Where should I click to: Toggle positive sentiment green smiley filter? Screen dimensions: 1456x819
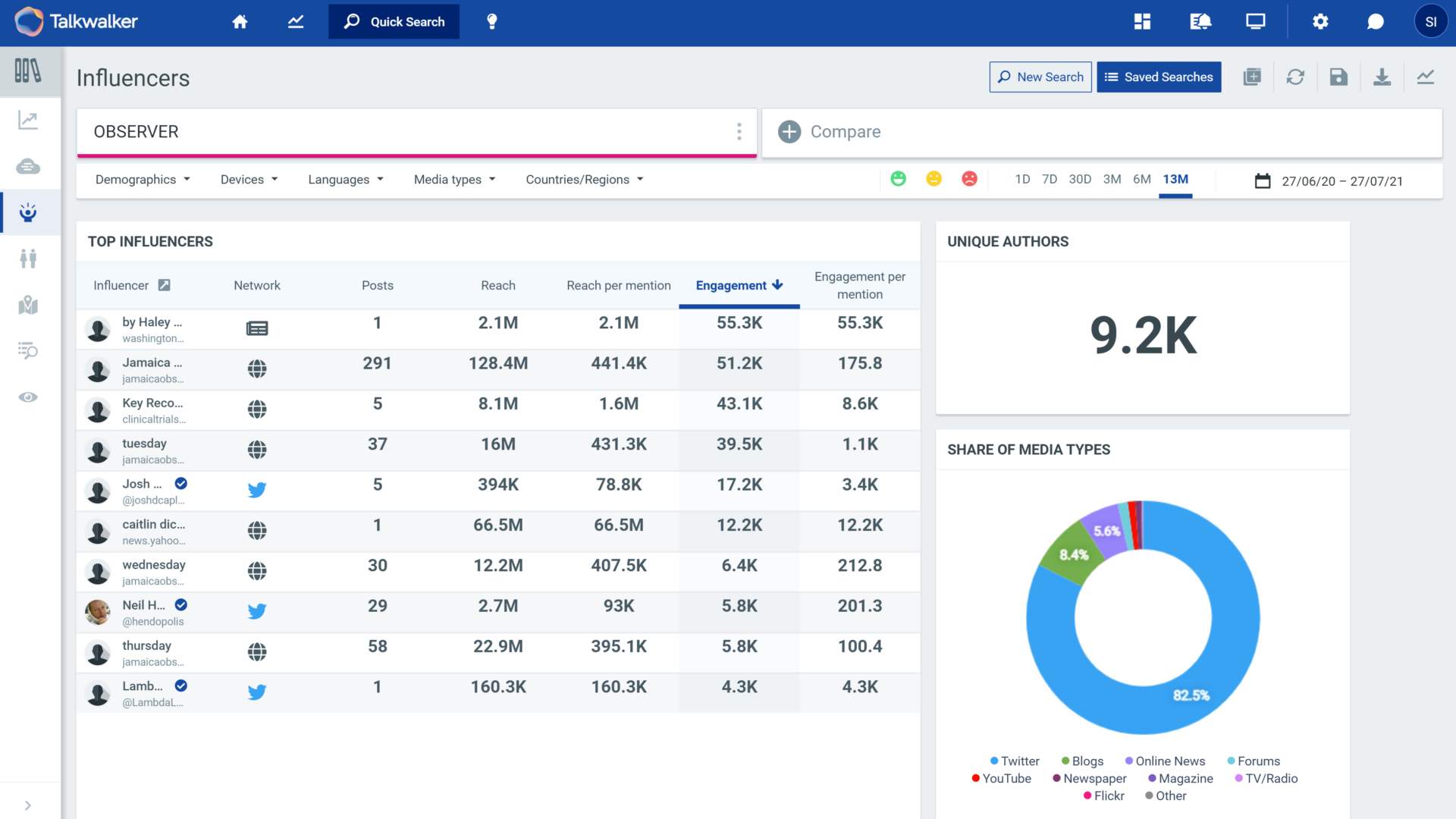pyautogui.click(x=898, y=179)
